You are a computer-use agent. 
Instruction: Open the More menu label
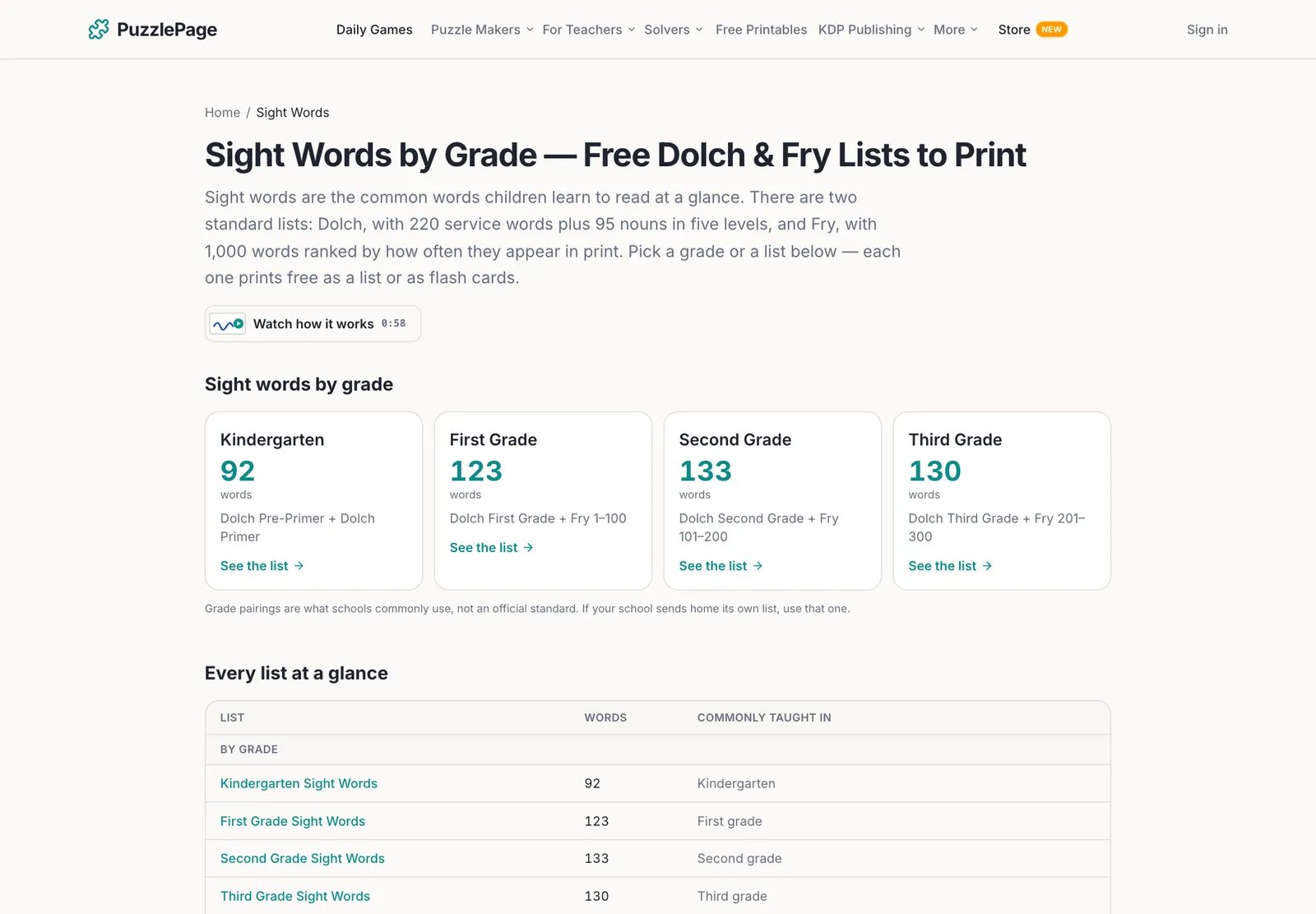tap(949, 30)
